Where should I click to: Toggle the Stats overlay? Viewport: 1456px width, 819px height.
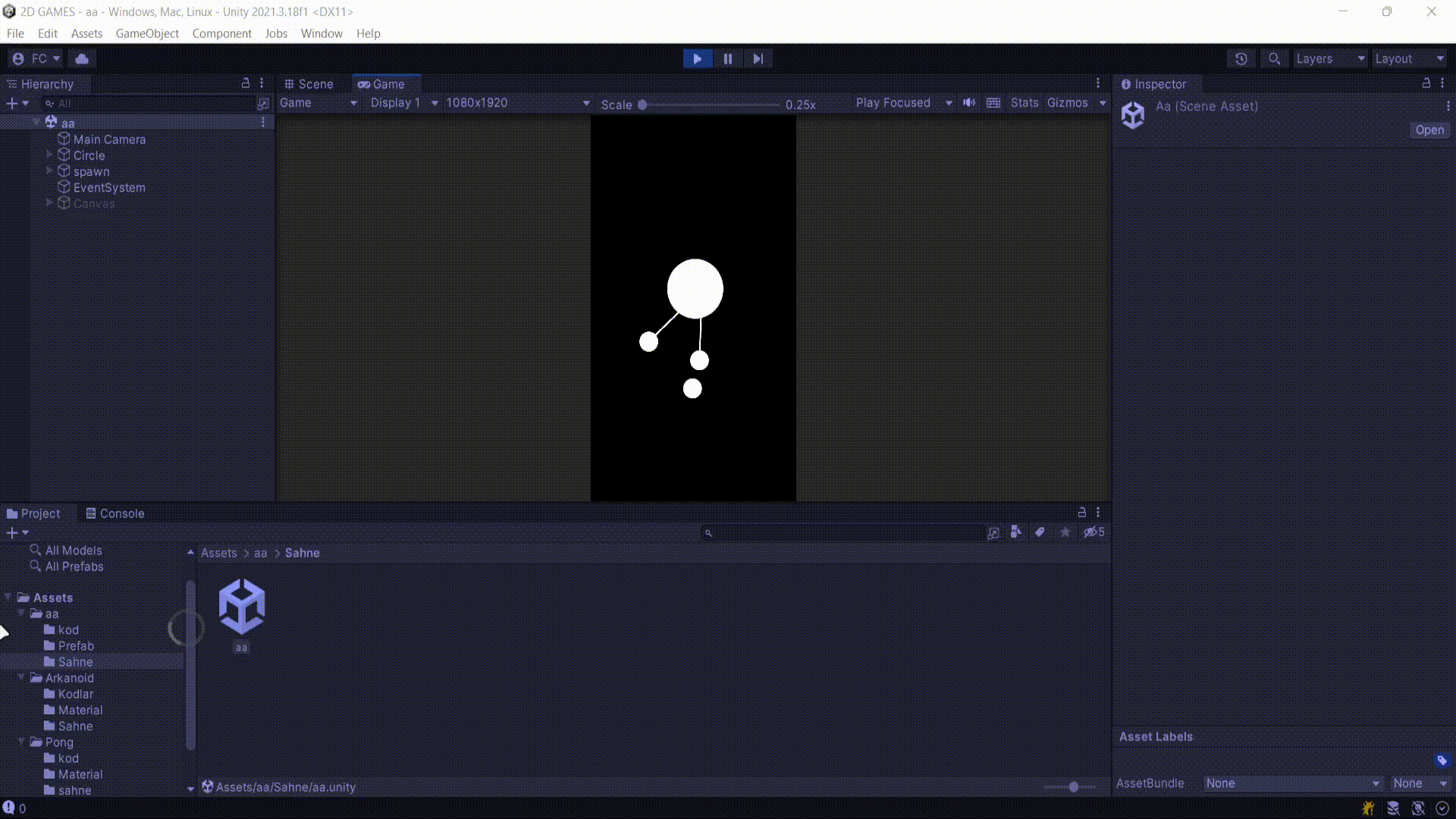pyautogui.click(x=1024, y=103)
